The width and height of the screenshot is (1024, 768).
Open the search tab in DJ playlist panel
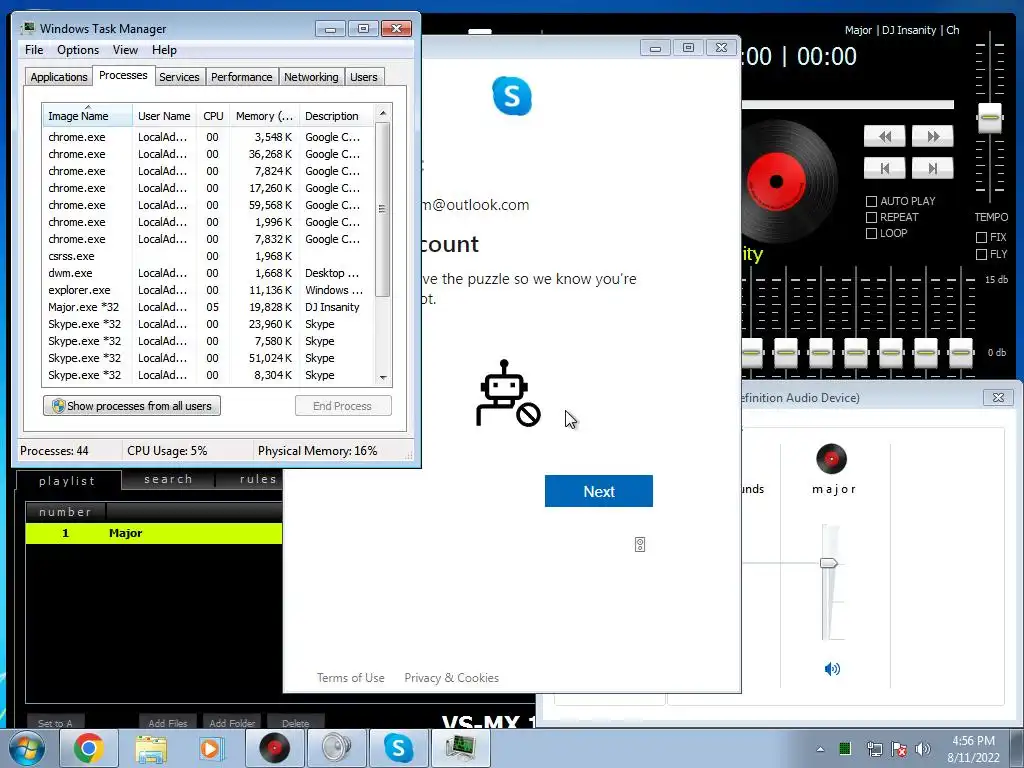click(x=168, y=479)
